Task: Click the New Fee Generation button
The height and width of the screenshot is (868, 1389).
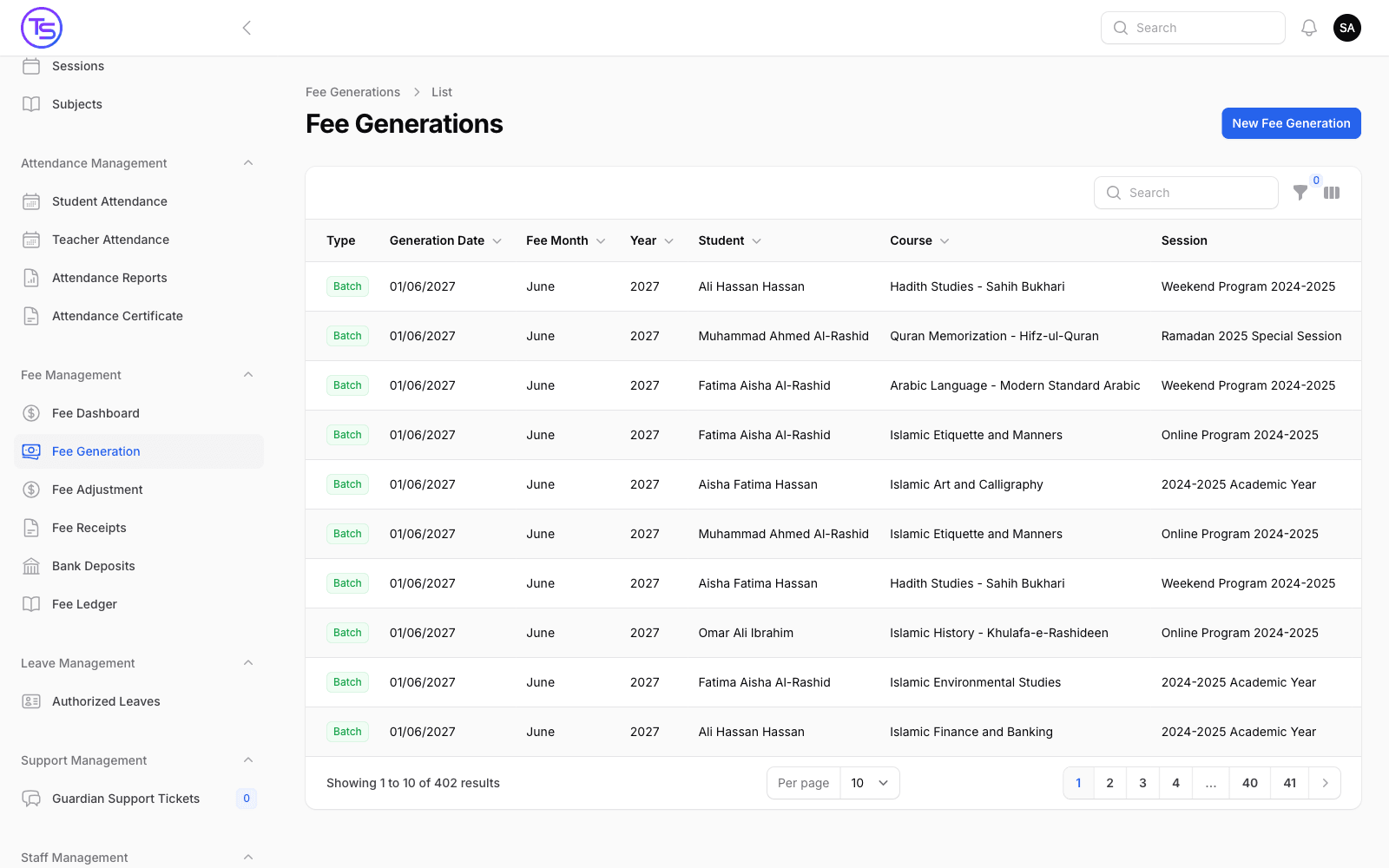Action: point(1291,123)
